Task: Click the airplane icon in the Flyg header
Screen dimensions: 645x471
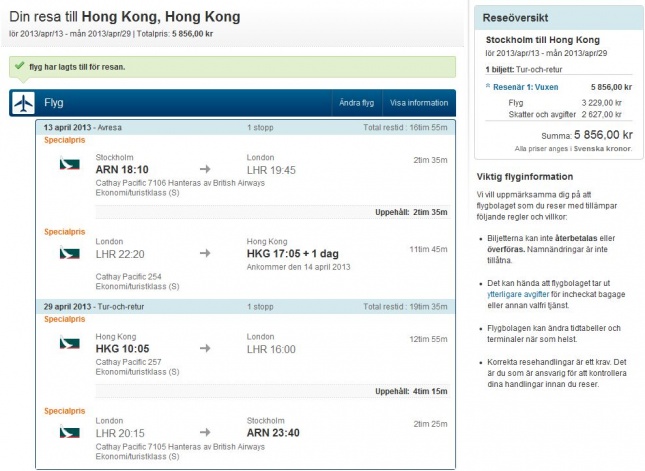Action: click(x=24, y=103)
